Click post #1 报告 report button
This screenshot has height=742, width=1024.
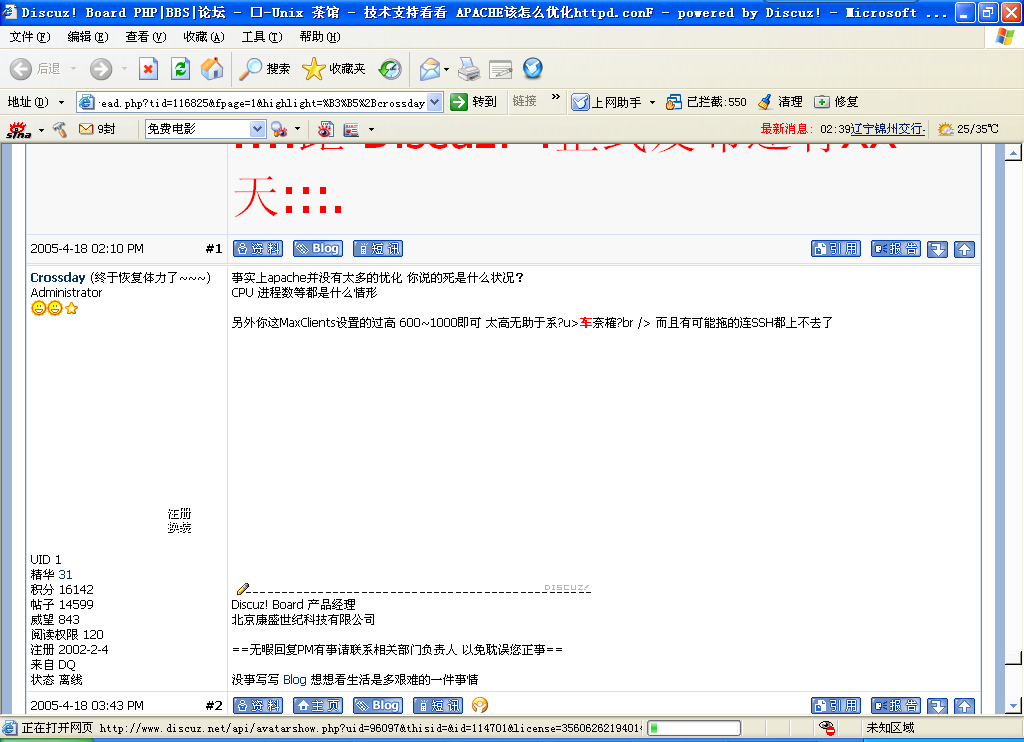click(x=896, y=249)
